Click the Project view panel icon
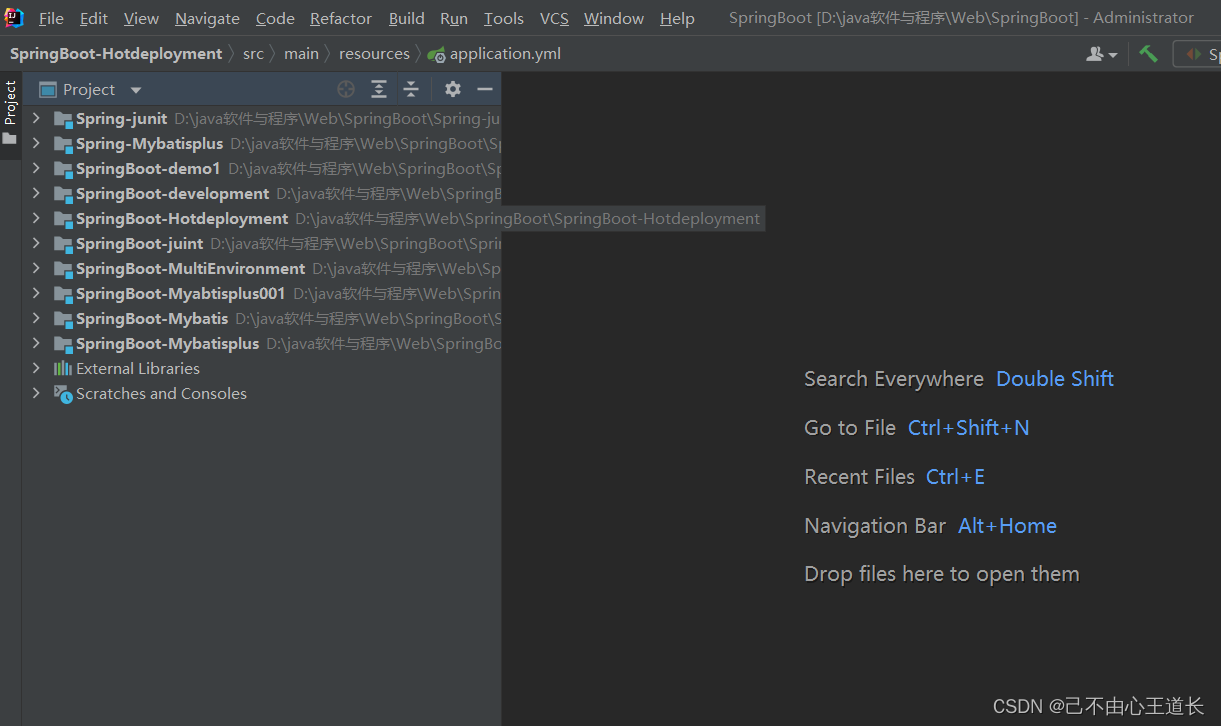The width and height of the screenshot is (1221, 726). point(48,89)
